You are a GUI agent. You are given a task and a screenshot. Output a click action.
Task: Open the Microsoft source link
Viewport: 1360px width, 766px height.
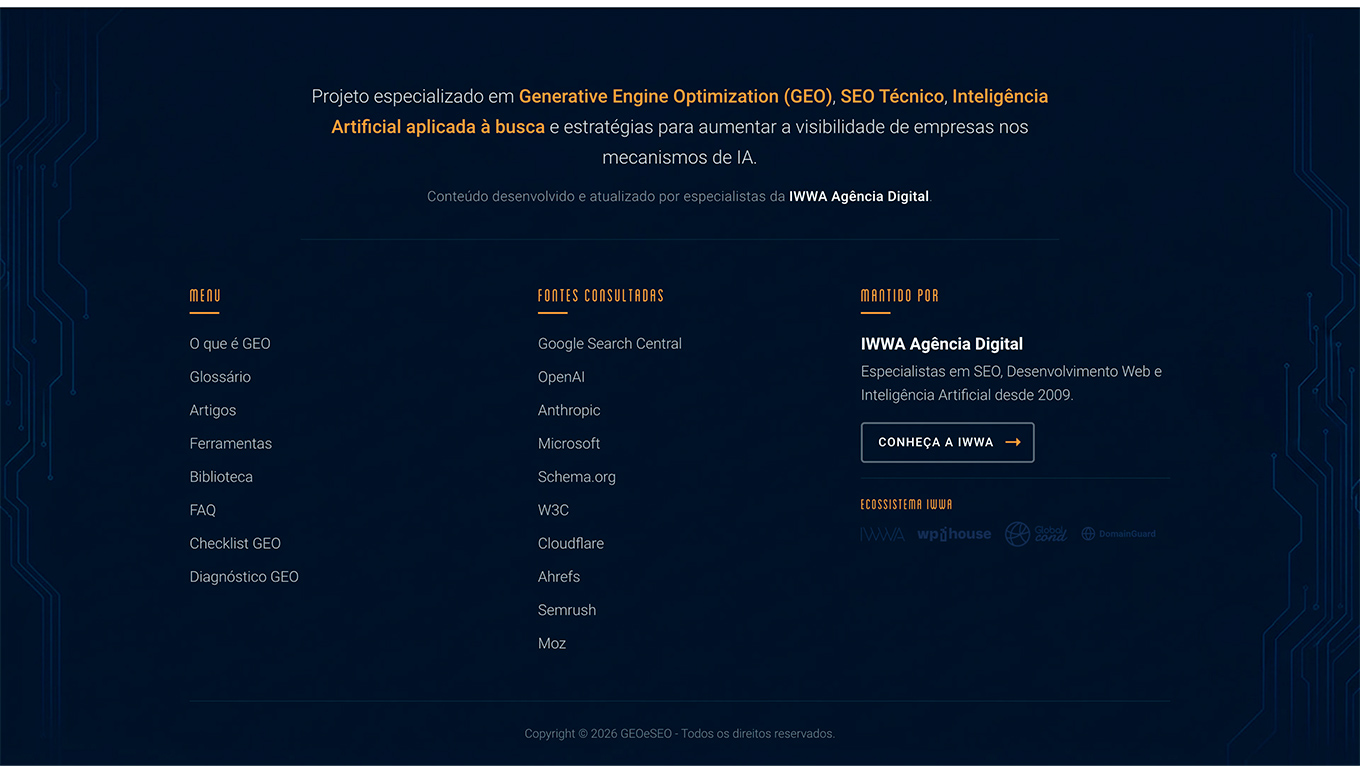(x=569, y=443)
